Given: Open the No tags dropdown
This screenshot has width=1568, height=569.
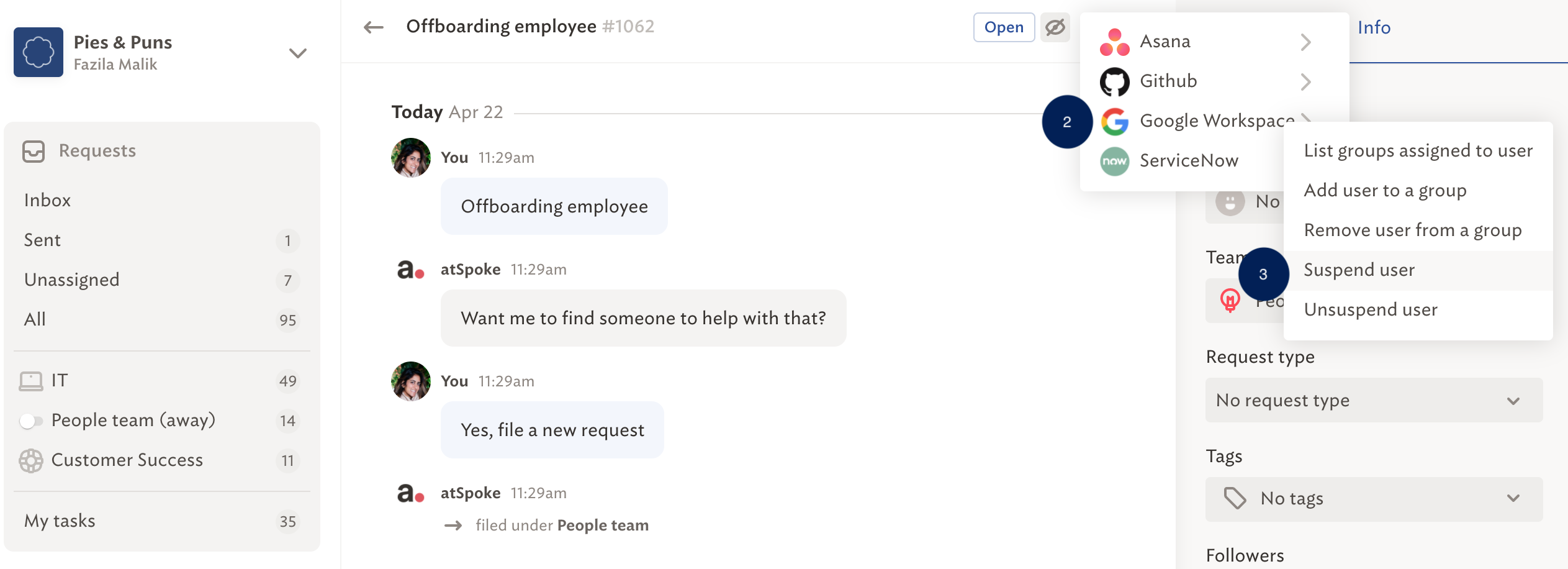Looking at the screenshot, I should click(x=1374, y=499).
